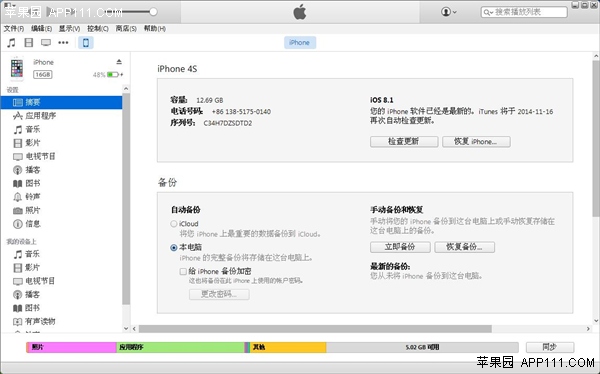The image size is (600, 374).
Task: Click the pink 照片 storage segment
Action: pyautogui.click(x=72, y=347)
